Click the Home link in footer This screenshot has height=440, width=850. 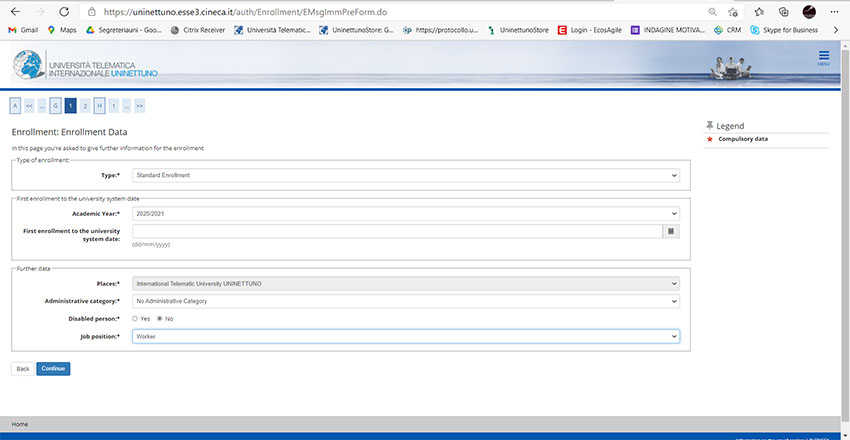[x=20, y=424]
